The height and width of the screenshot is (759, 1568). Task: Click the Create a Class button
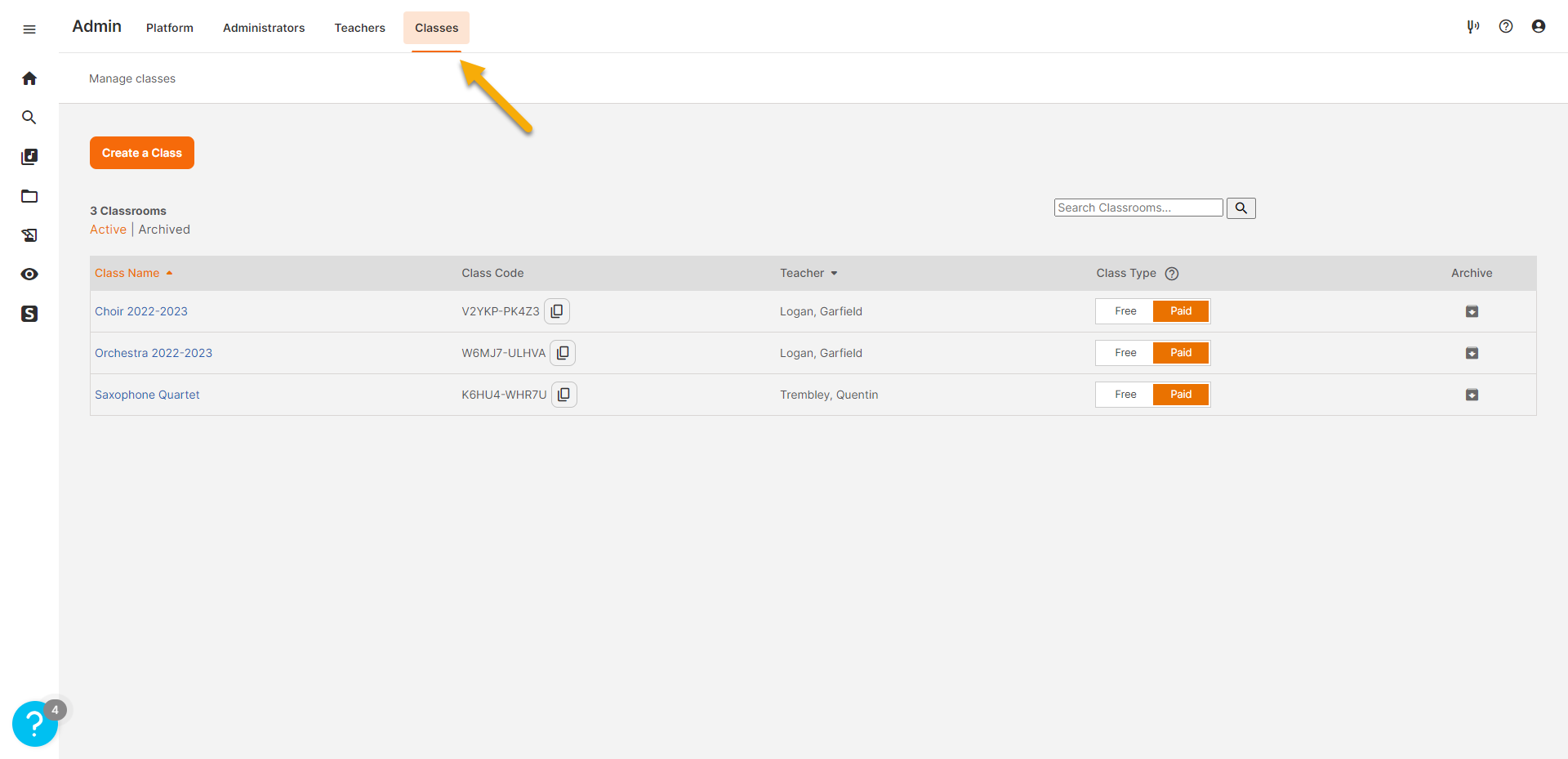pyautogui.click(x=142, y=153)
